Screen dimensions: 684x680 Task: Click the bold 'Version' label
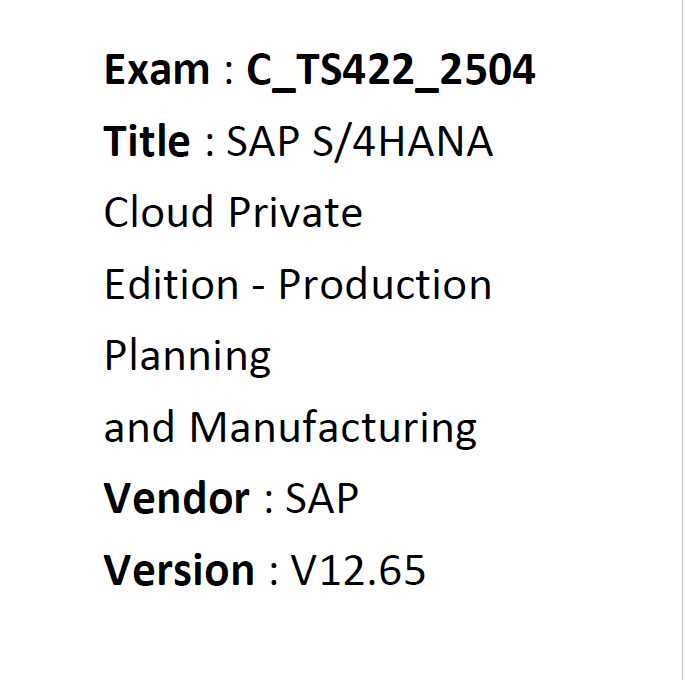(179, 569)
